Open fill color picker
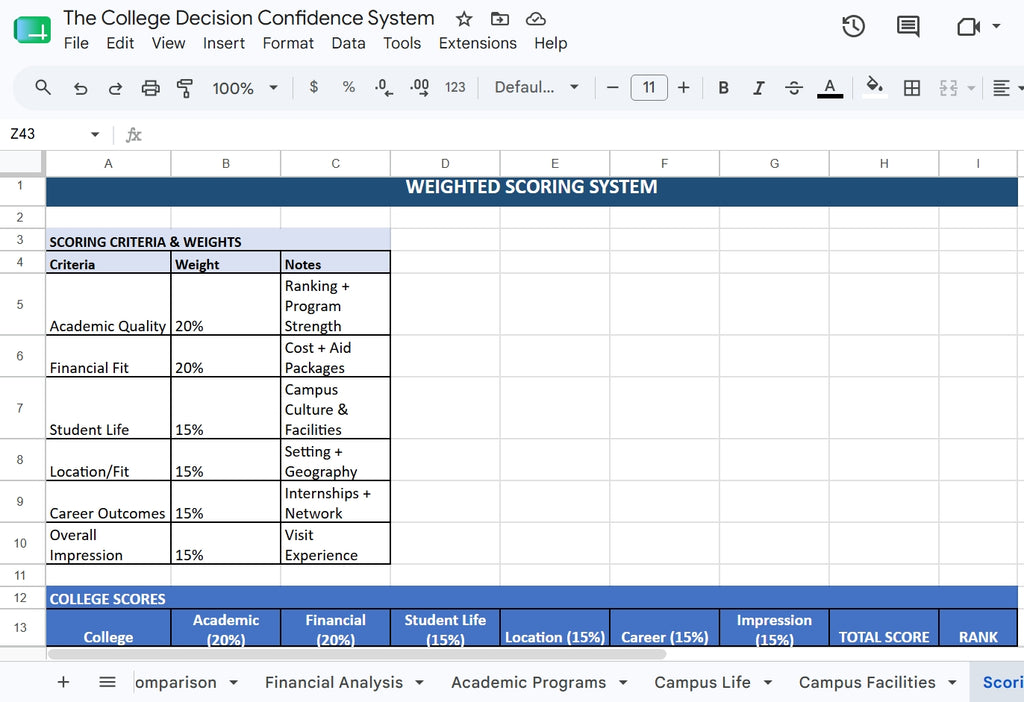Screen dimensions: 1024x702 pos(874,88)
